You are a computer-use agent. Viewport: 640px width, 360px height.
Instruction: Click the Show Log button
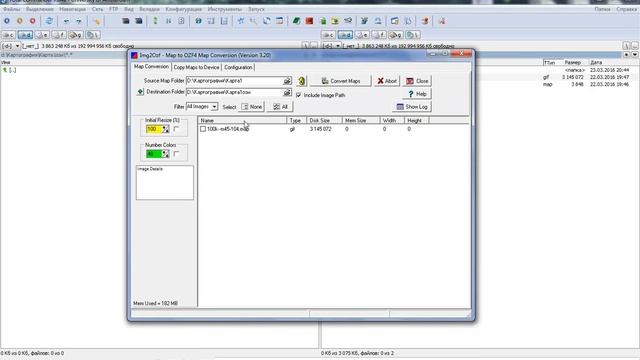412,107
